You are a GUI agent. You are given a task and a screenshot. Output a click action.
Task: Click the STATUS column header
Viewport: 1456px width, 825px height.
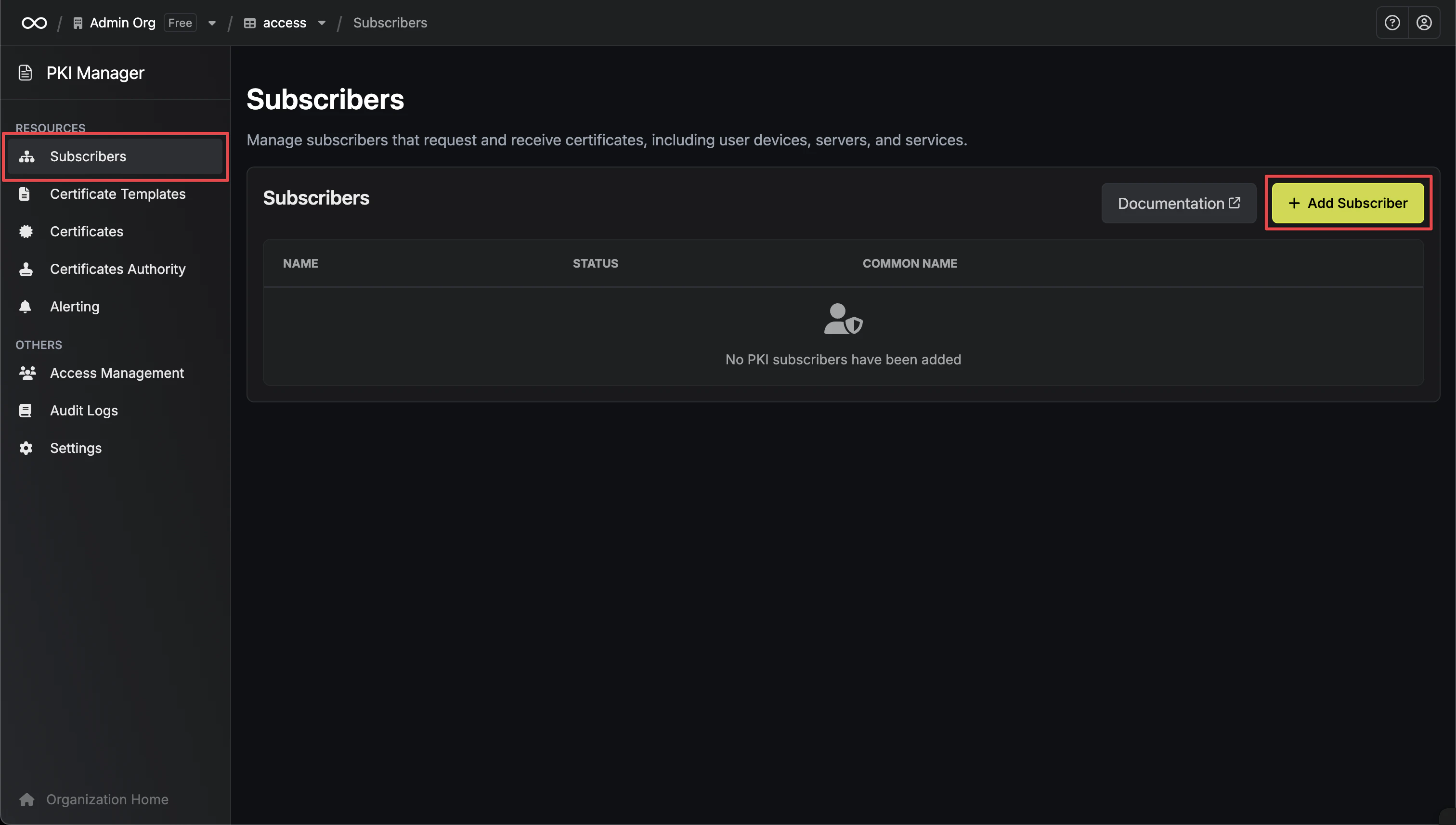(595, 263)
